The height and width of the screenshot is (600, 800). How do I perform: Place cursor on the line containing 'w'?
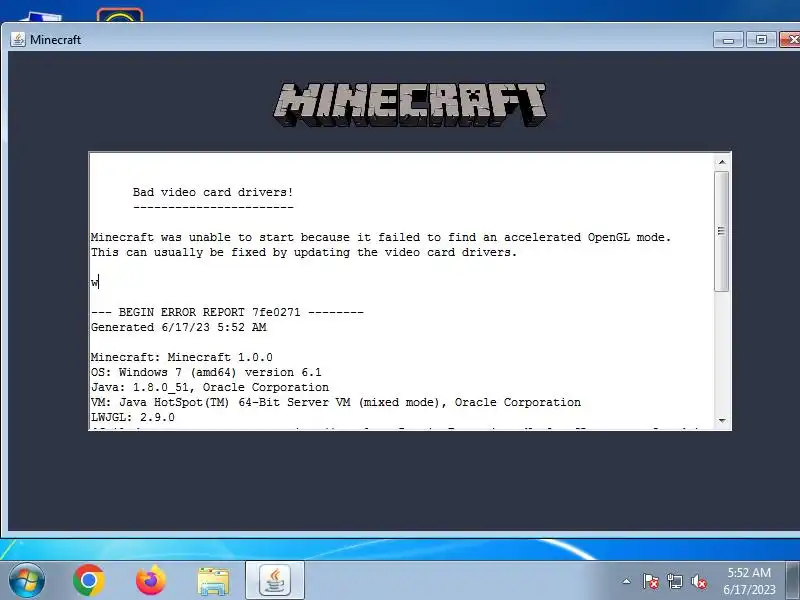pyautogui.click(x=95, y=282)
